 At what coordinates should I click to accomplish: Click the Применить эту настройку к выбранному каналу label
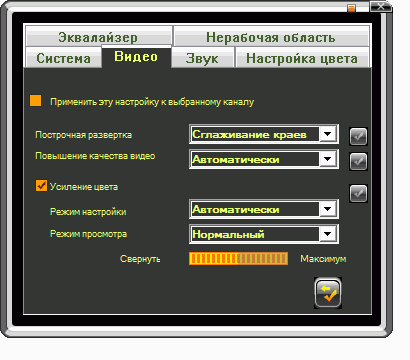click(152, 102)
